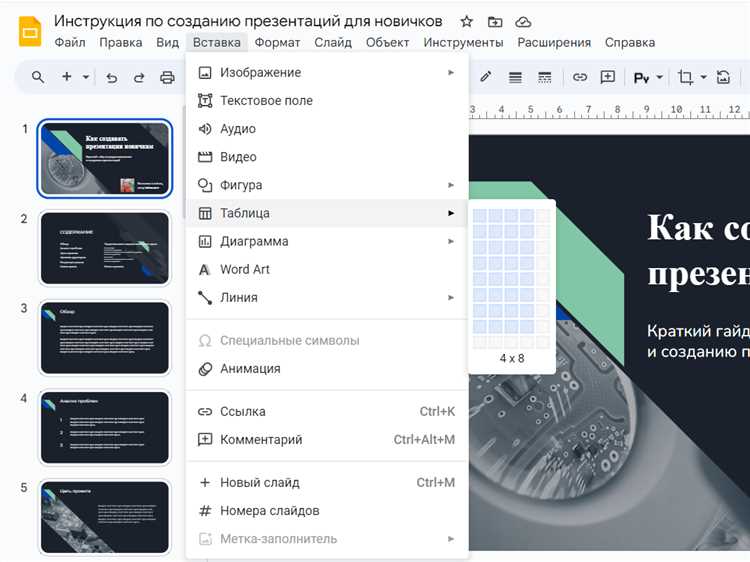Insert a Ссылка via menu
Viewport: 750px width, 562px height.
click(x=327, y=411)
